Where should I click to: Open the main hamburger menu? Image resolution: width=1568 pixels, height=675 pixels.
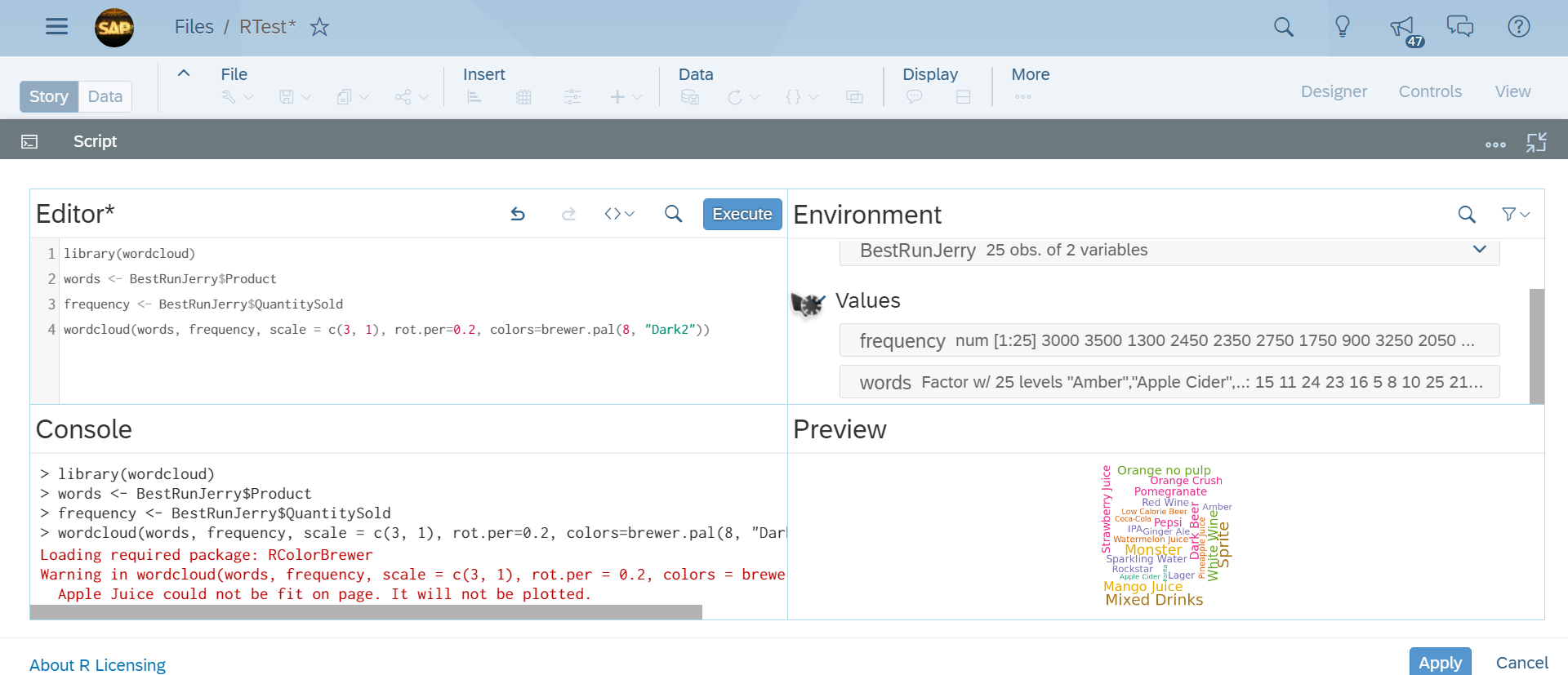point(56,27)
